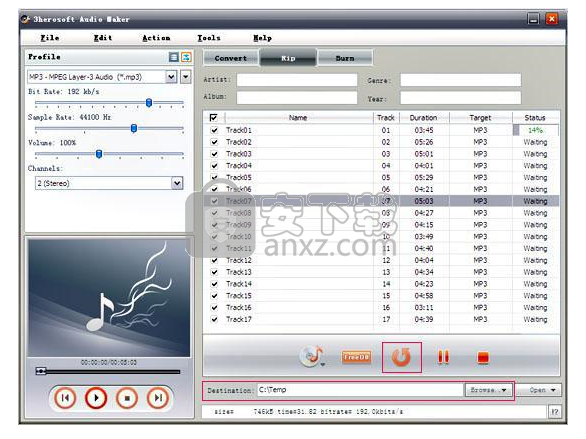This screenshot has height=439, width=586.
Task: Click the red Stop ripping icon
Action: (483, 358)
